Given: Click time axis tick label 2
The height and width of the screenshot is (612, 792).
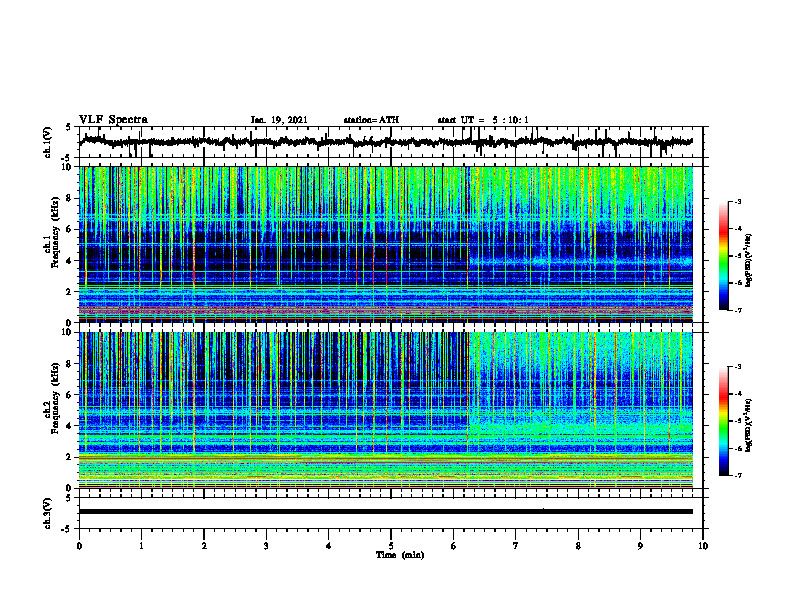Looking at the screenshot, I should coord(204,546).
